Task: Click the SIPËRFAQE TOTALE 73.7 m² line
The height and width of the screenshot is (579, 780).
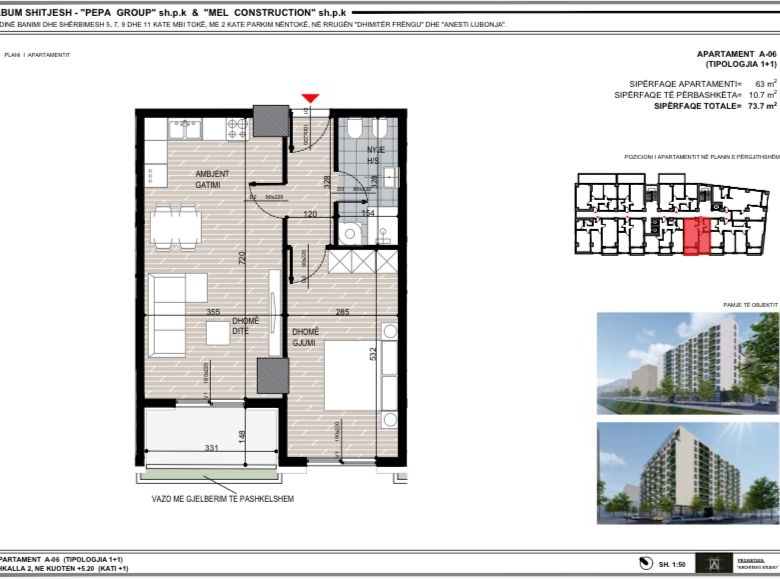Action: coord(694,105)
